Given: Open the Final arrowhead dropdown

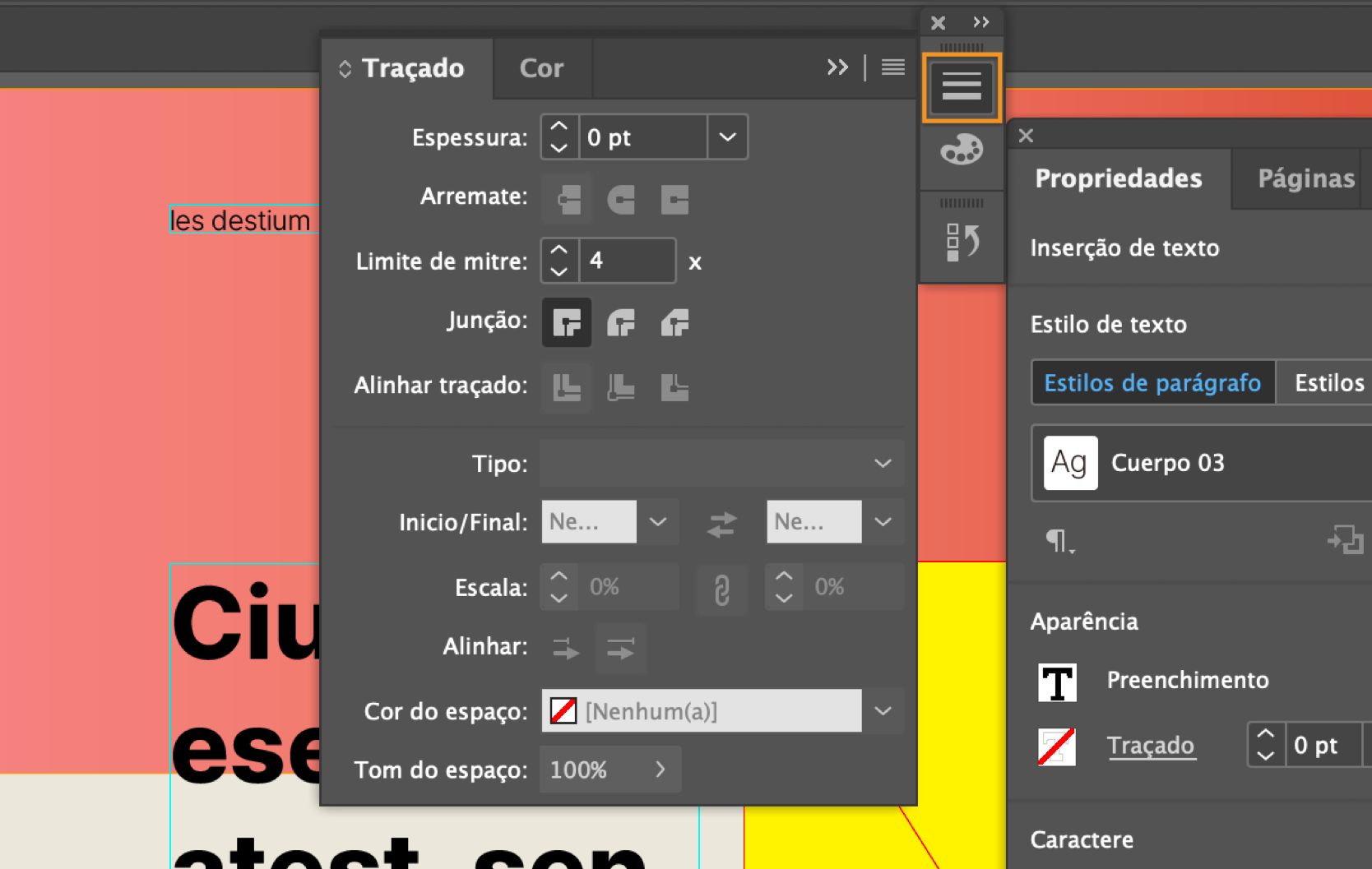Looking at the screenshot, I should click(x=883, y=522).
